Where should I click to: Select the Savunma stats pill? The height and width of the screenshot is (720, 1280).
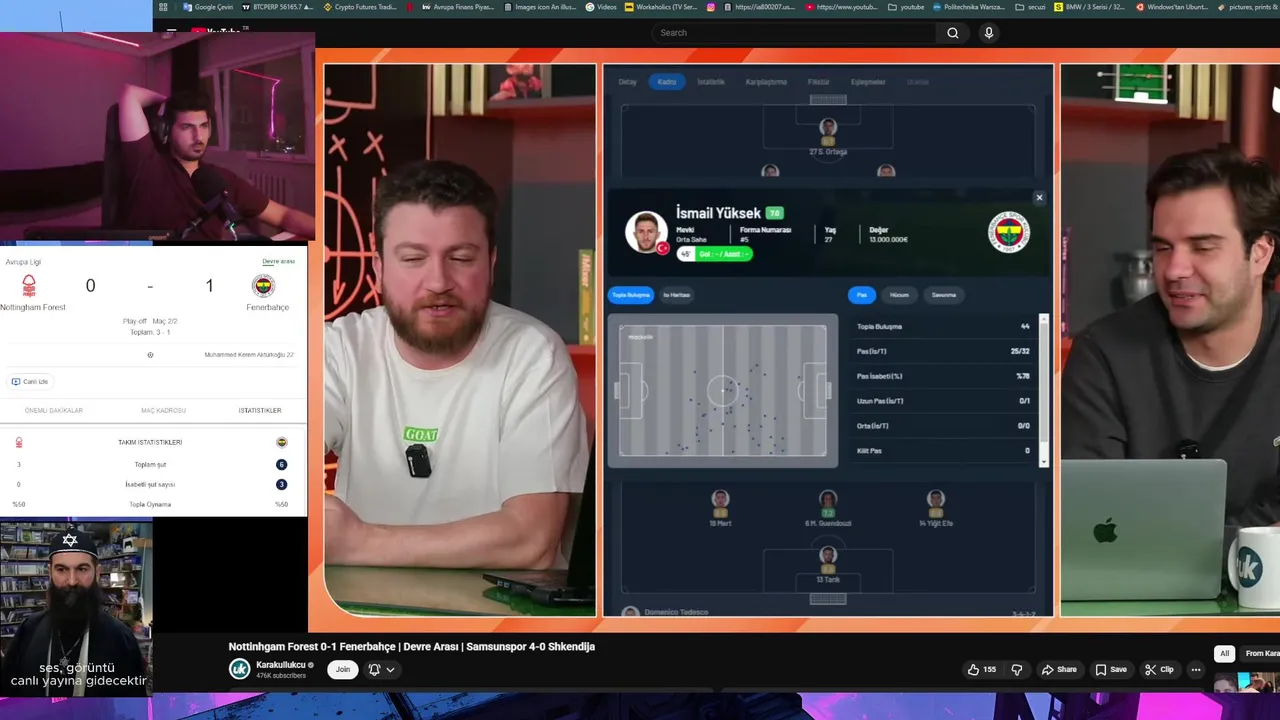click(x=944, y=294)
